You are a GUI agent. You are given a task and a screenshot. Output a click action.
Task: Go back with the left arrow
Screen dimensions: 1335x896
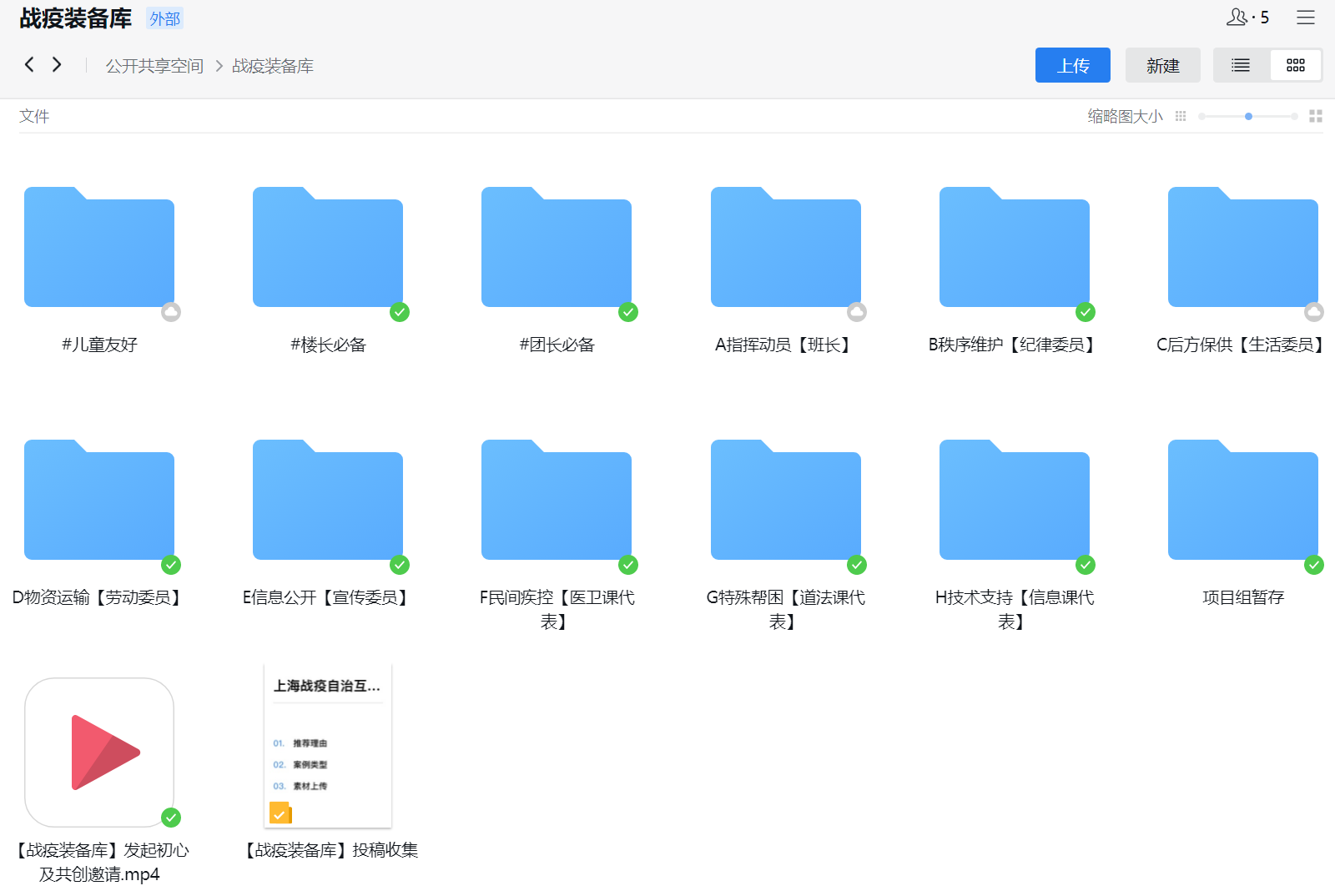pyautogui.click(x=29, y=64)
